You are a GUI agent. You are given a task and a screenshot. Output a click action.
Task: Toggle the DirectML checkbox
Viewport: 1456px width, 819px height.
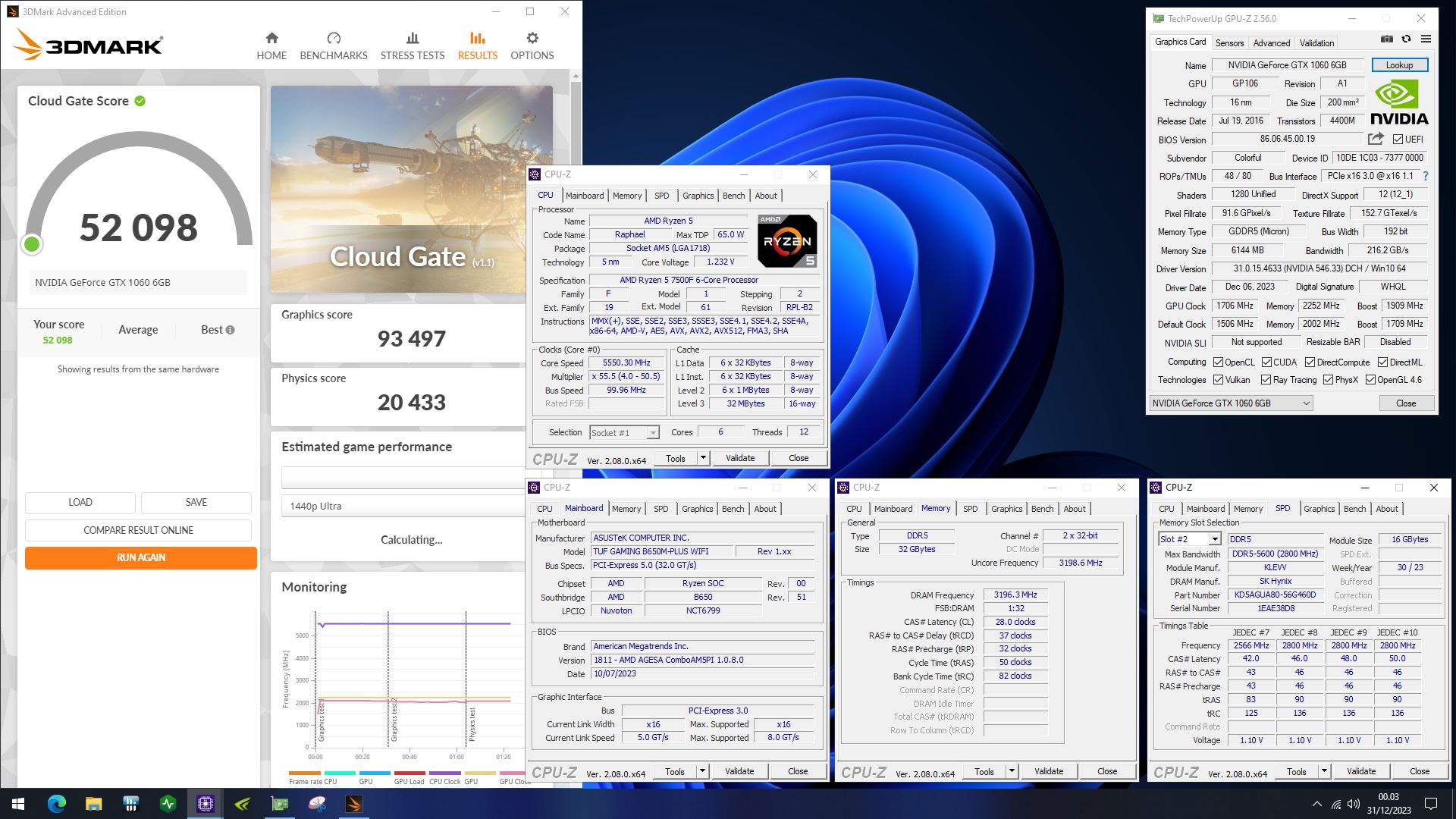click(x=1382, y=362)
